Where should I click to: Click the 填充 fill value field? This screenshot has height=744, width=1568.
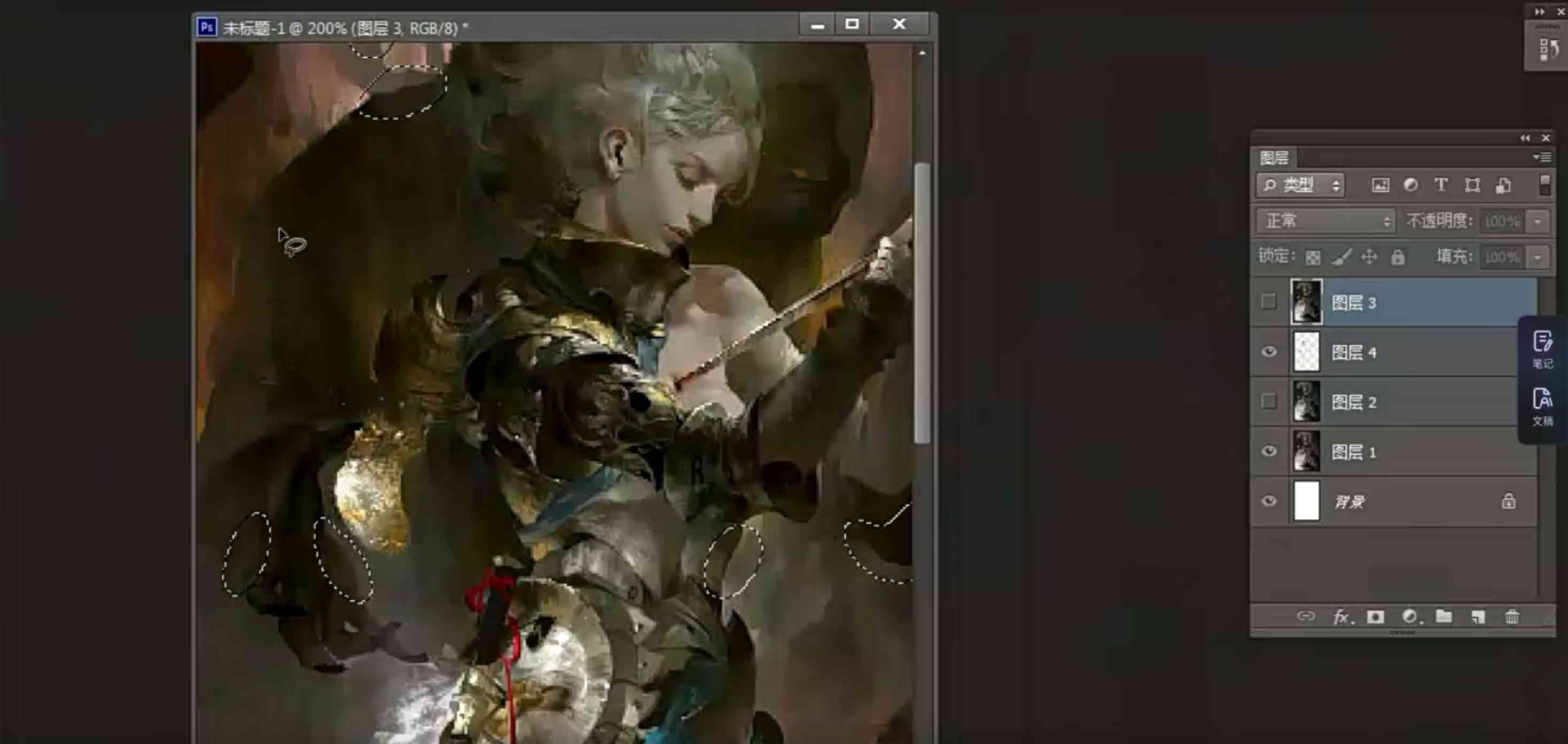(x=1503, y=258)
